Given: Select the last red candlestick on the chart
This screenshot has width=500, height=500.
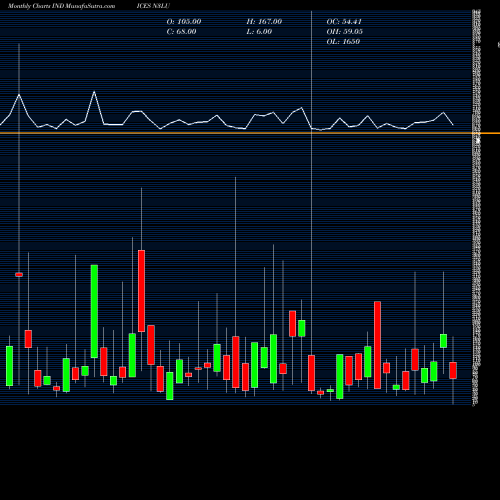Looking at the screenshot, I should (x=453, y=370).
